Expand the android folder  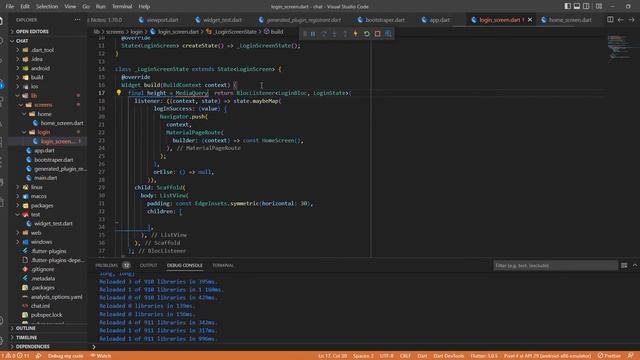[48, 68]
